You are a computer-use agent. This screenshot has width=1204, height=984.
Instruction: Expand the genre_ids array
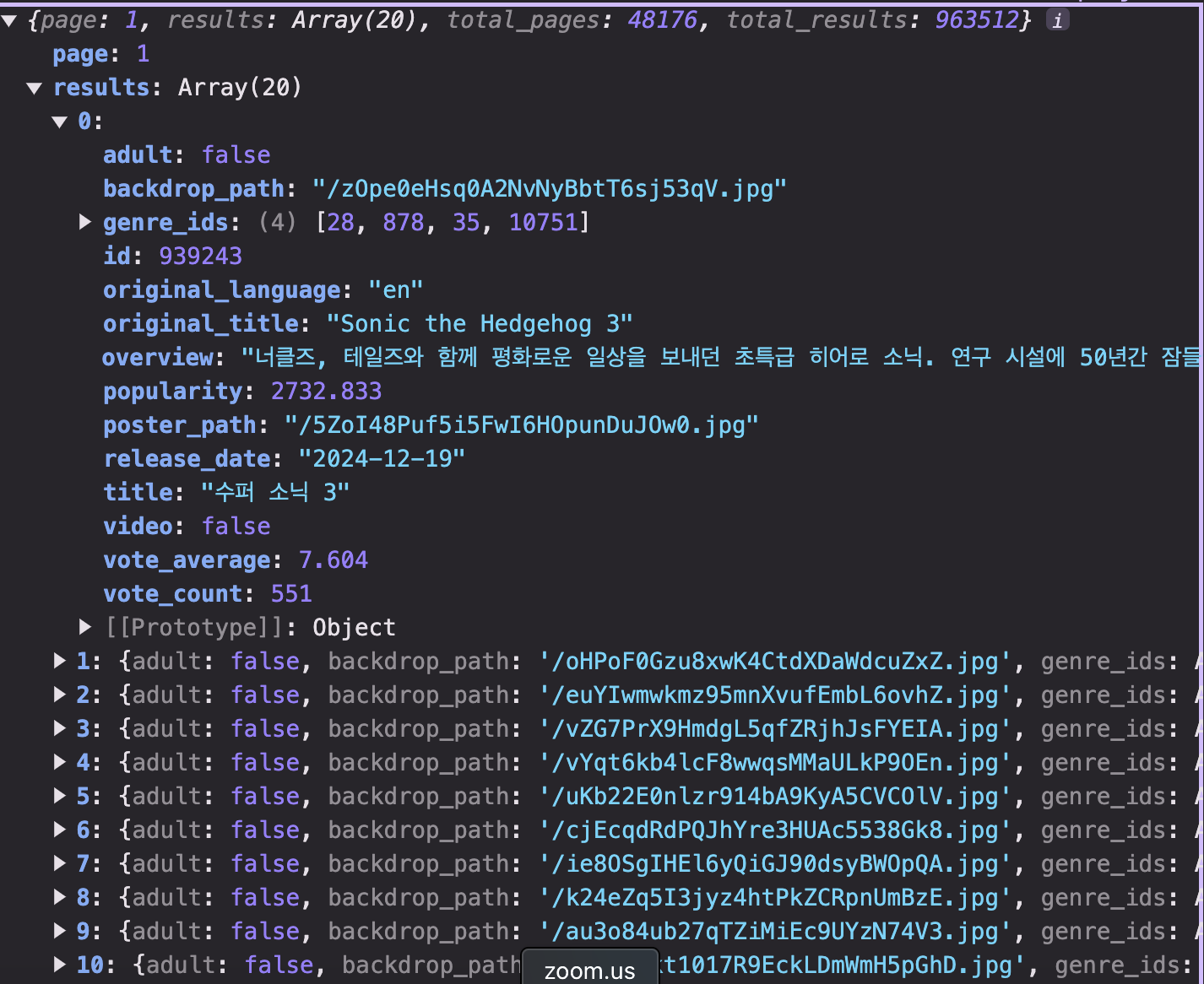85,222
